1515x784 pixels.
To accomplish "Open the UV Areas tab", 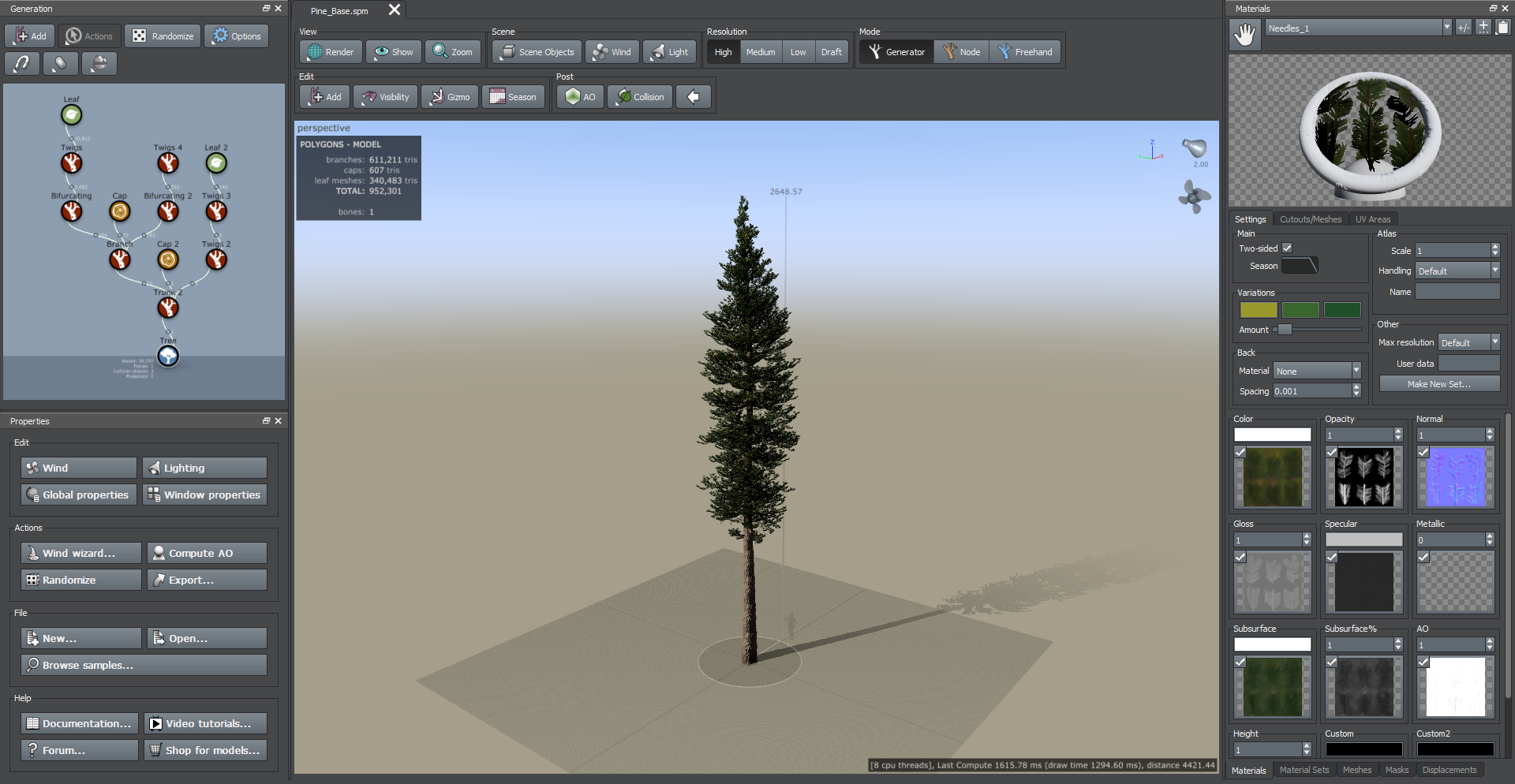I will (1373, 219).
